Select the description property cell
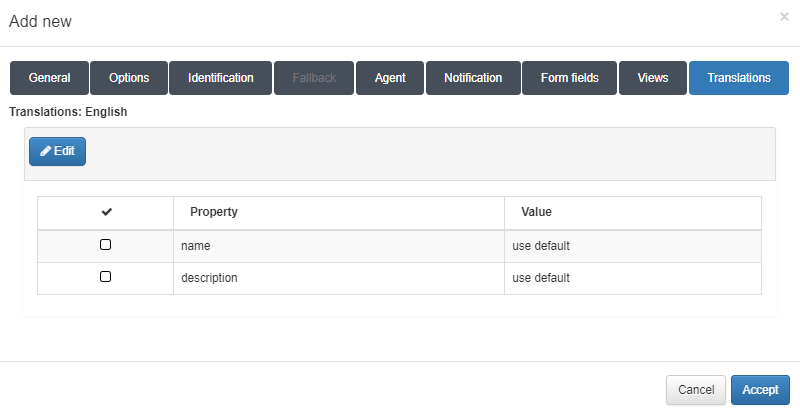 [x=209, y=278]
